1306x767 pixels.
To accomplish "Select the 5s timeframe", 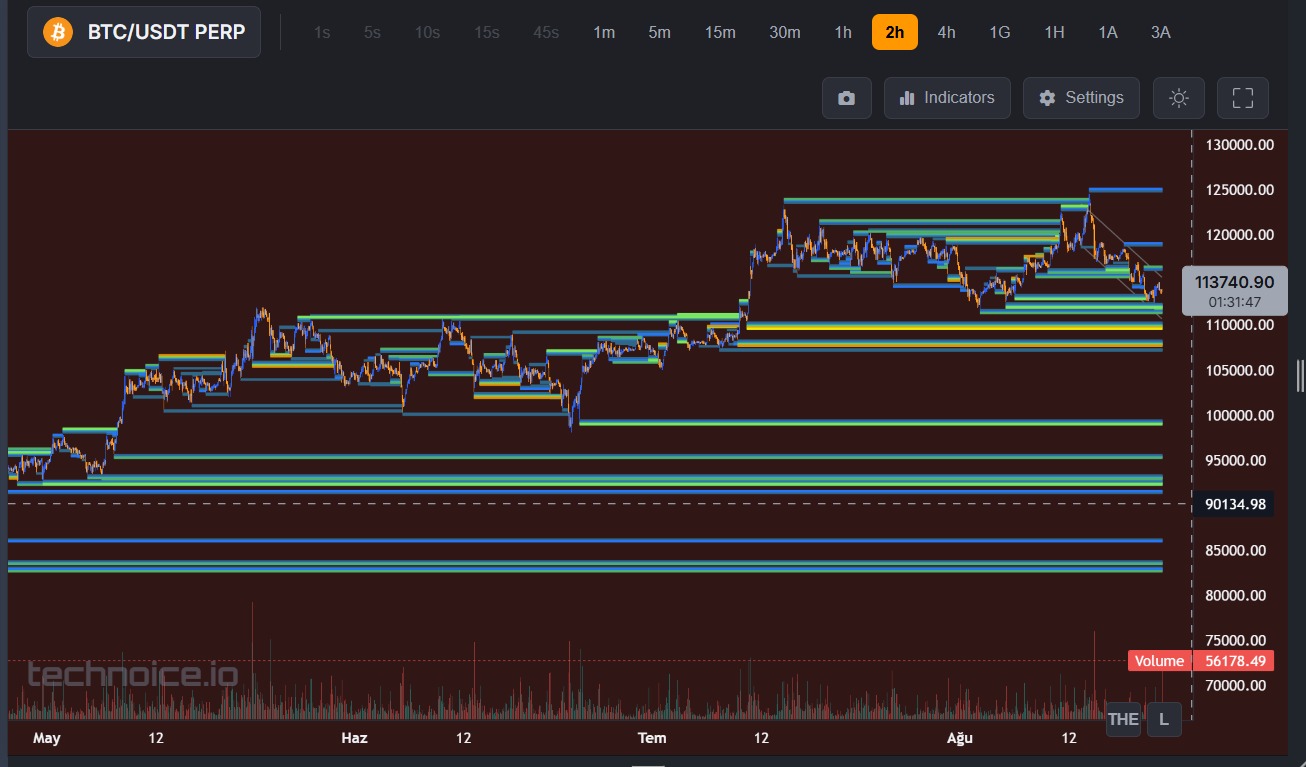I will (x=372, y=32).
